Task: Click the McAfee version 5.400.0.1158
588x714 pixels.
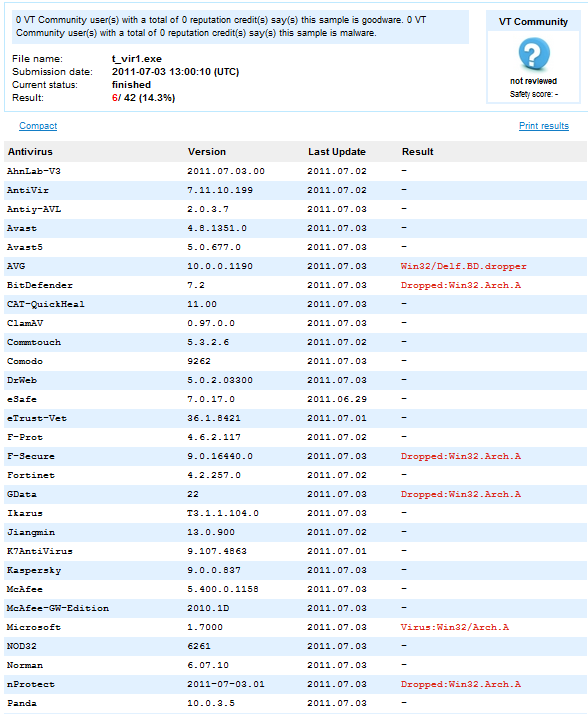Action: click(x=223, y=590)
